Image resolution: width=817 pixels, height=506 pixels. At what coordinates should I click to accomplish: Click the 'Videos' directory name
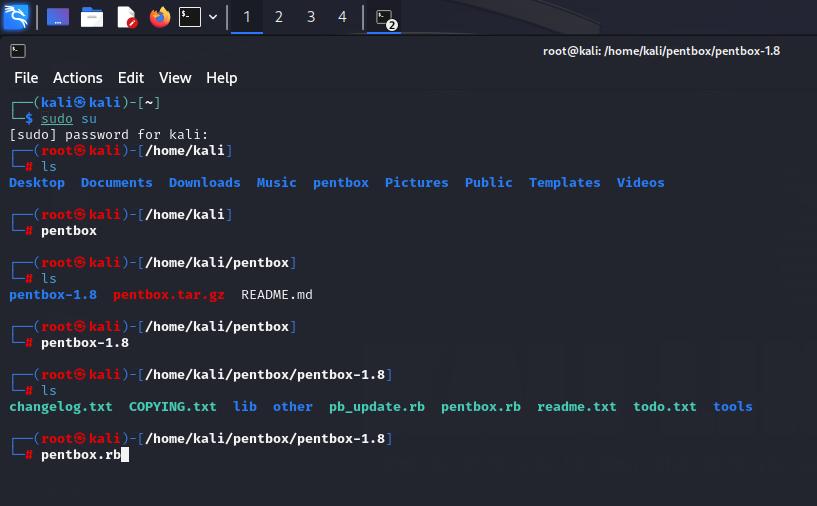[641, 182]
